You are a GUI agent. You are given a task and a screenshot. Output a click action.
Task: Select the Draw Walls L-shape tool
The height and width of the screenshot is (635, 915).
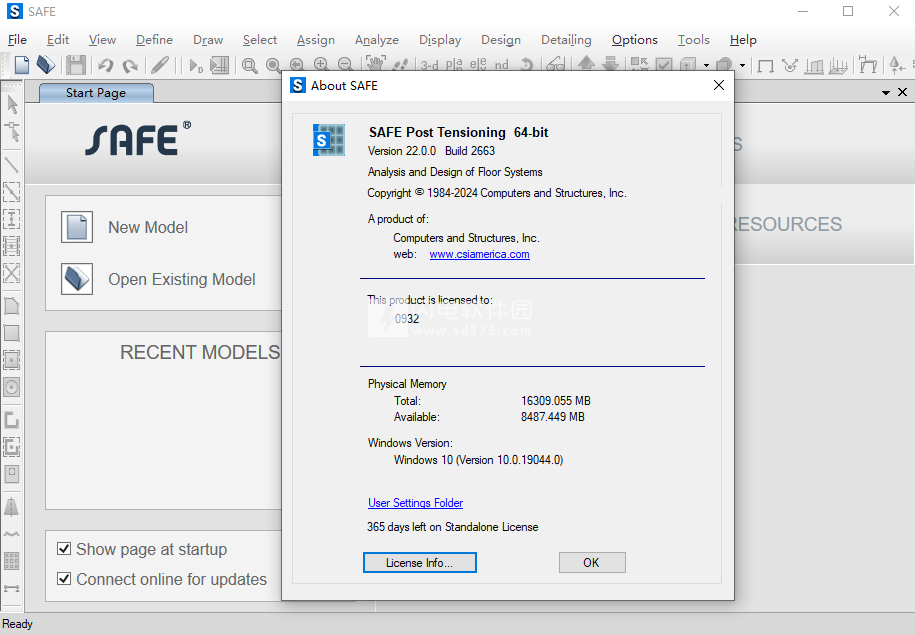coord(12,420)
